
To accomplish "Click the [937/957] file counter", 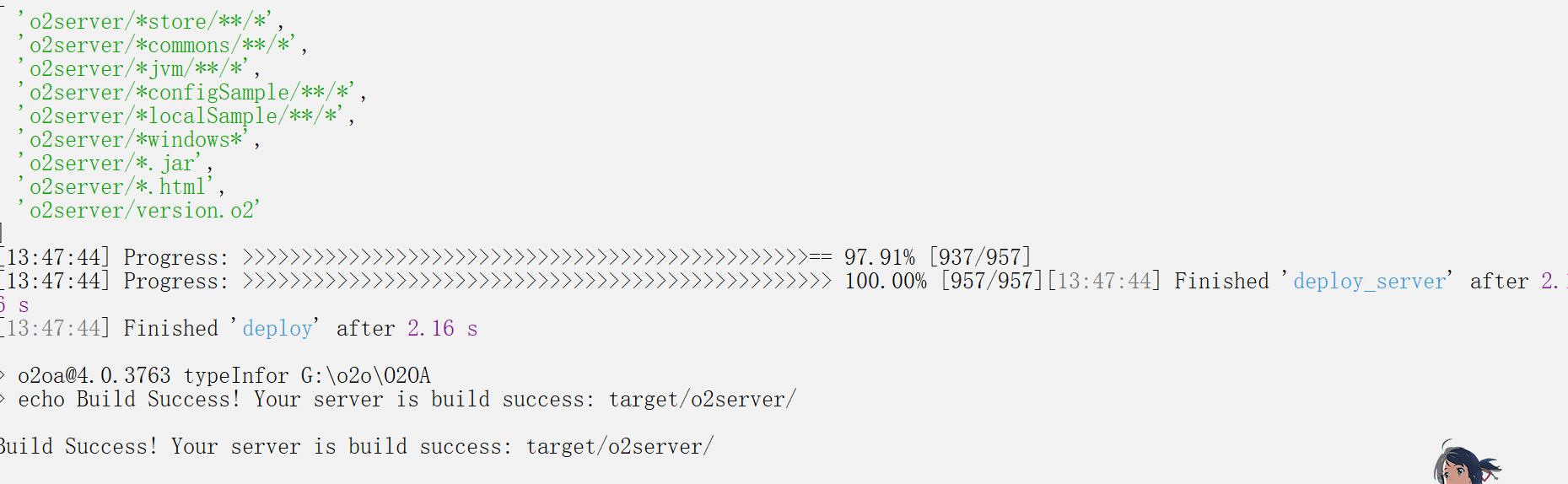I will [980, 257].
